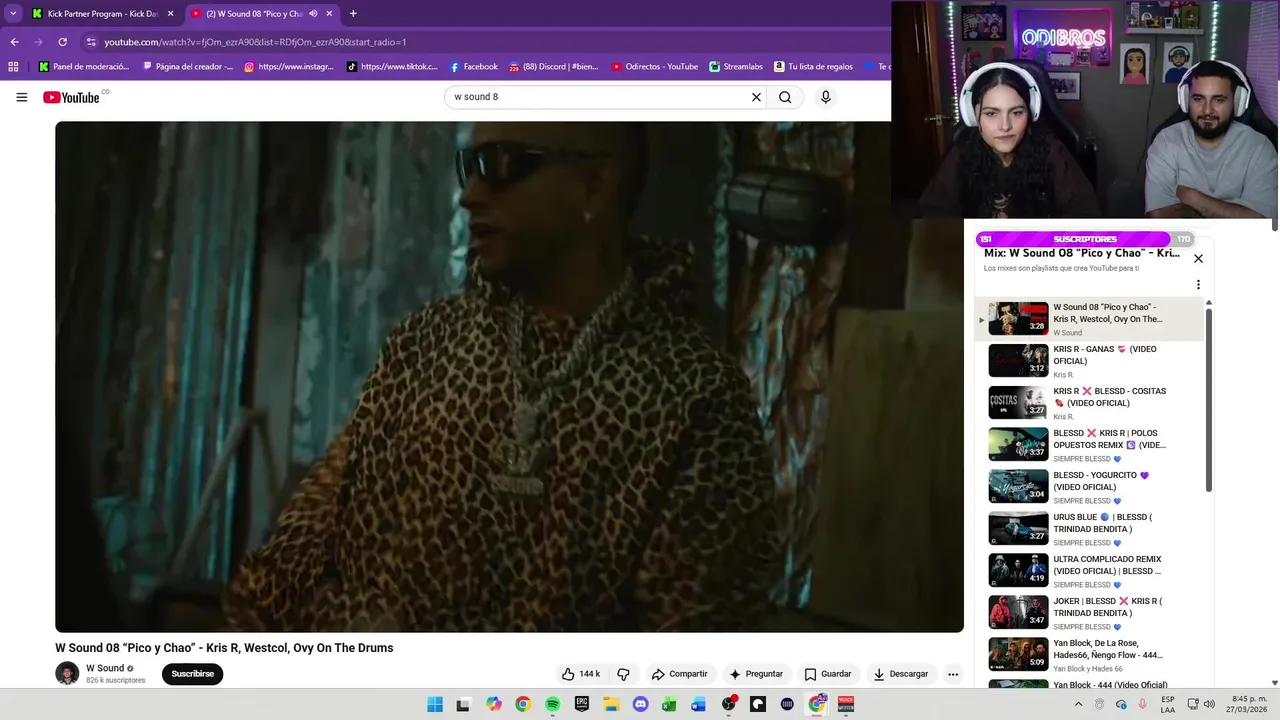Image resolution: width=1280 pixels, height=720 pixels.
Task: Open the YouTube guide hamburger menu
Action: 21,97
